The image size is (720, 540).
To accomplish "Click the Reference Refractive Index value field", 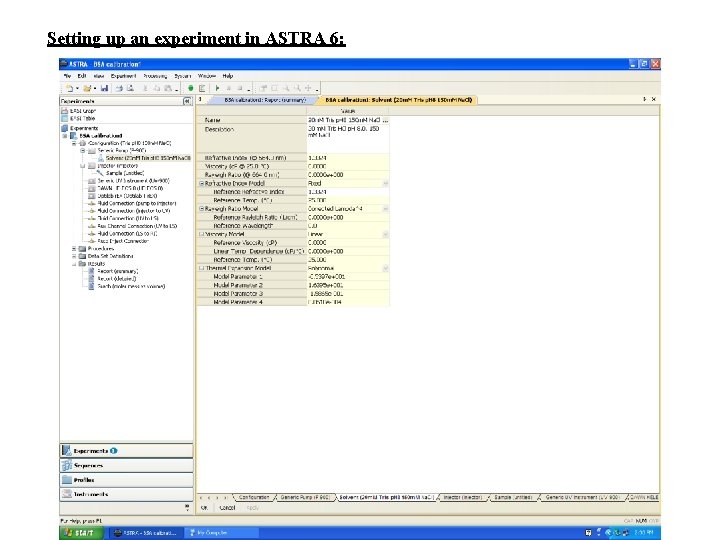I will point(348,192).
